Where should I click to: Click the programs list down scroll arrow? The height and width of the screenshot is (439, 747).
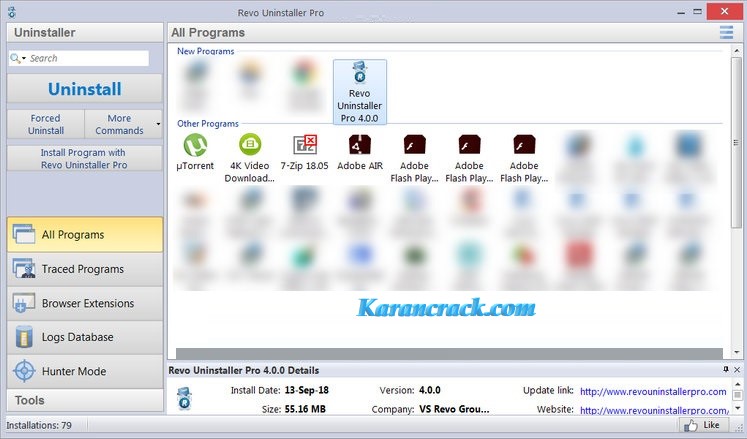coord(737,352)
